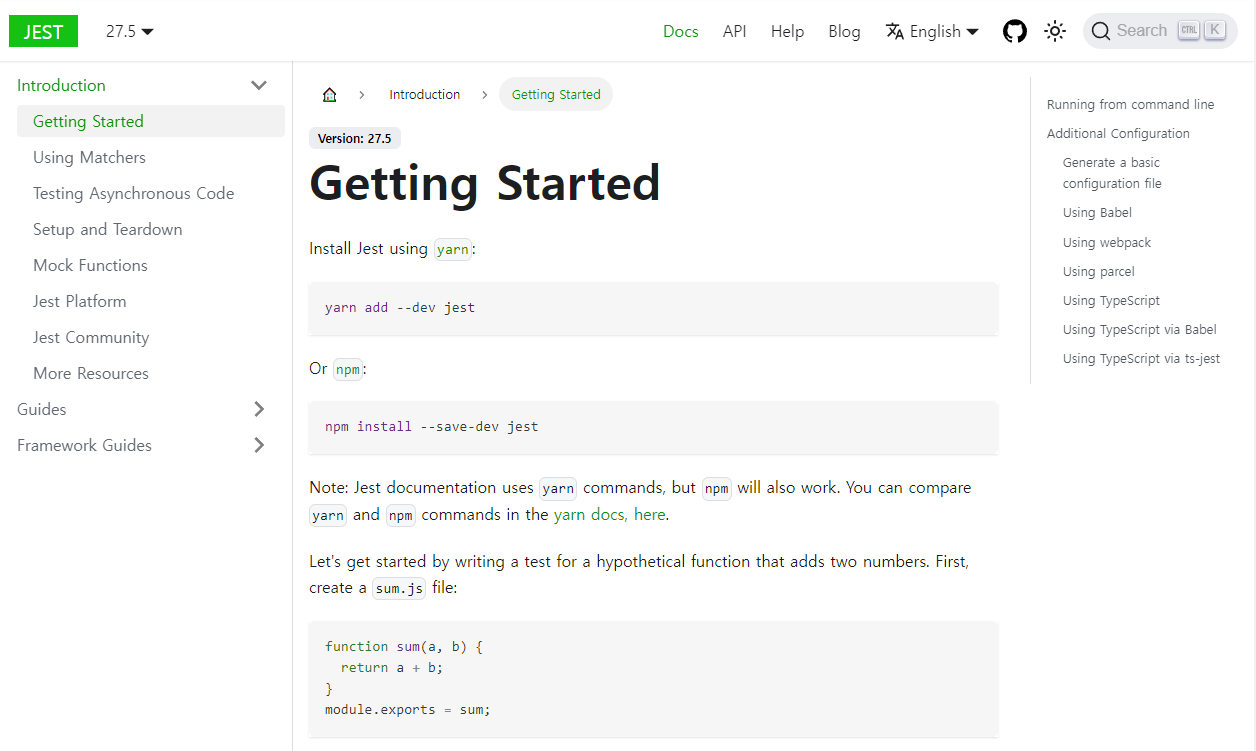1256x751 pixels.
Task: Open the Help navigation item
Action: 787,31
